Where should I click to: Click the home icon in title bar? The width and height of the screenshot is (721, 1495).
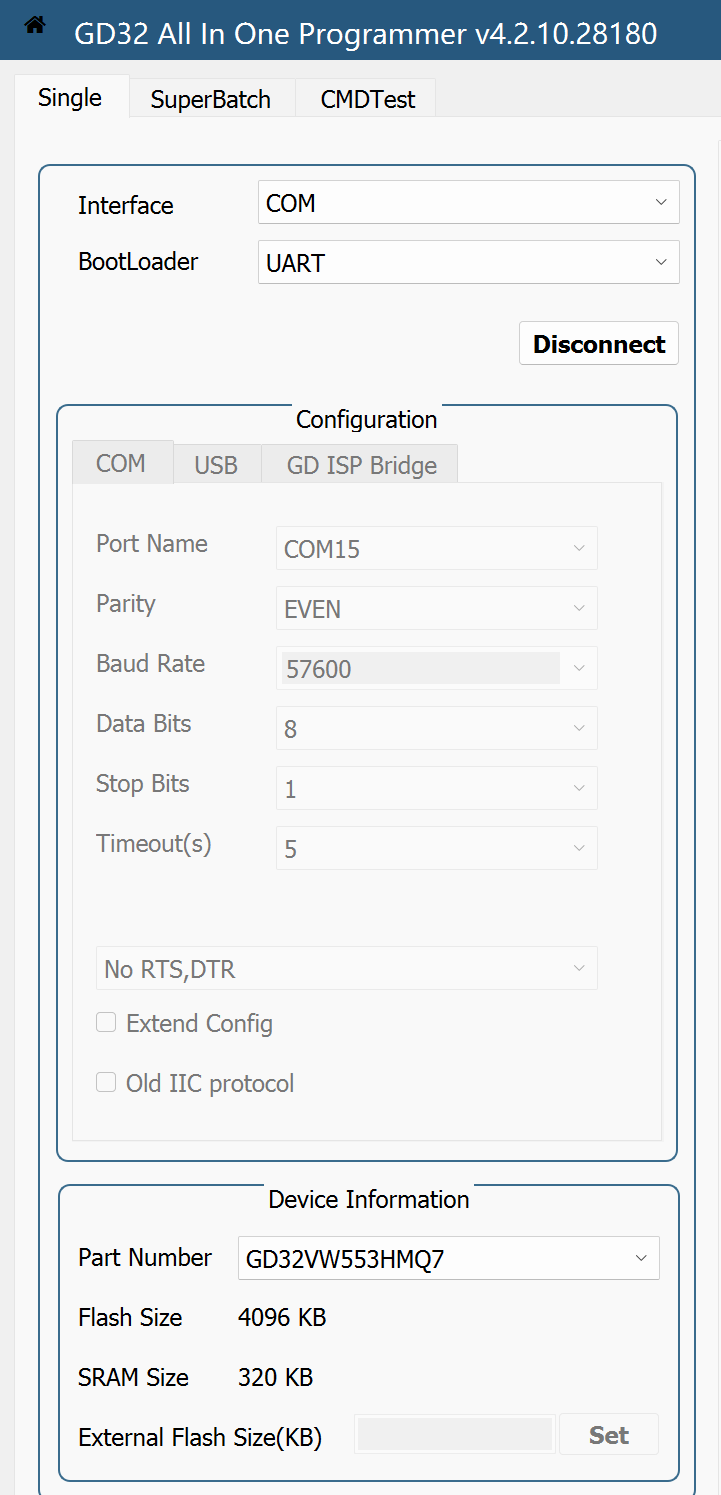(x=35, y=26)
